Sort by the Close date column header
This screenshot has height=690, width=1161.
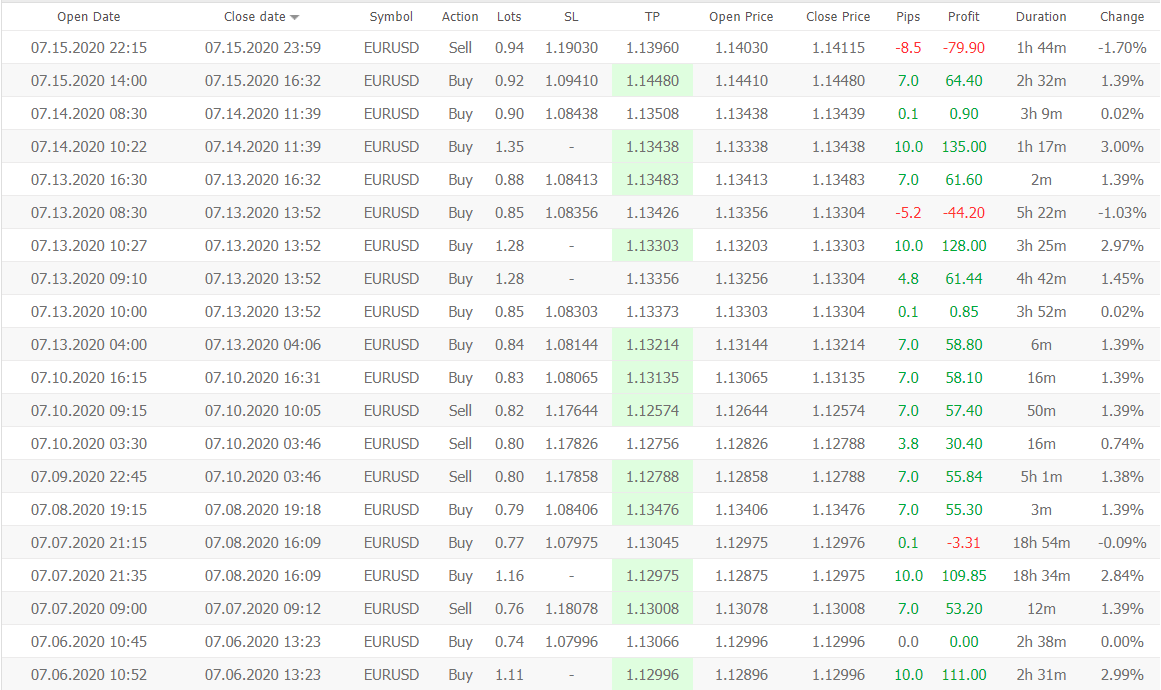coord(254,16)
